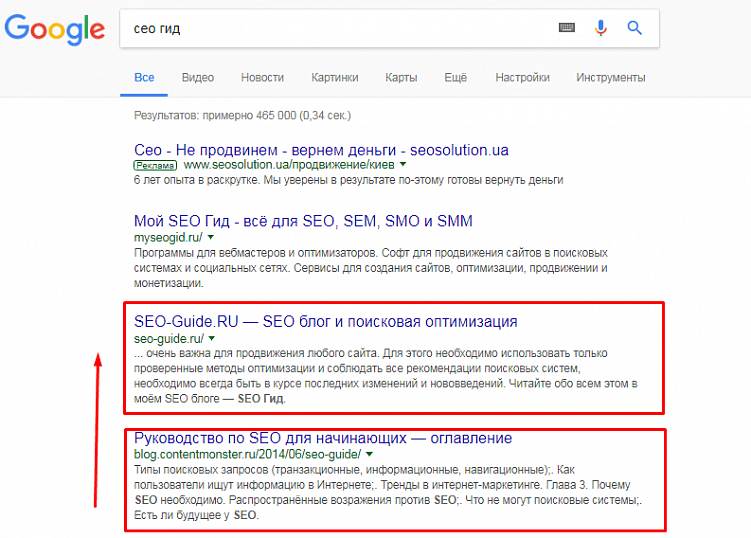Switch to the Видео tab
The height and width of the screenshot is (538, 751).
[198, 77]
